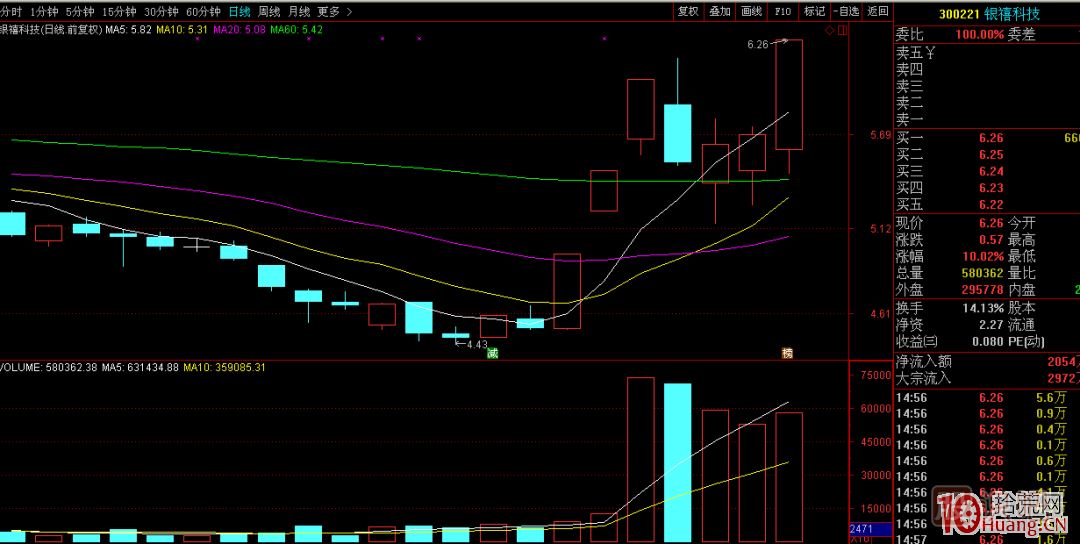Open the F10 company info

pos(783,12)
